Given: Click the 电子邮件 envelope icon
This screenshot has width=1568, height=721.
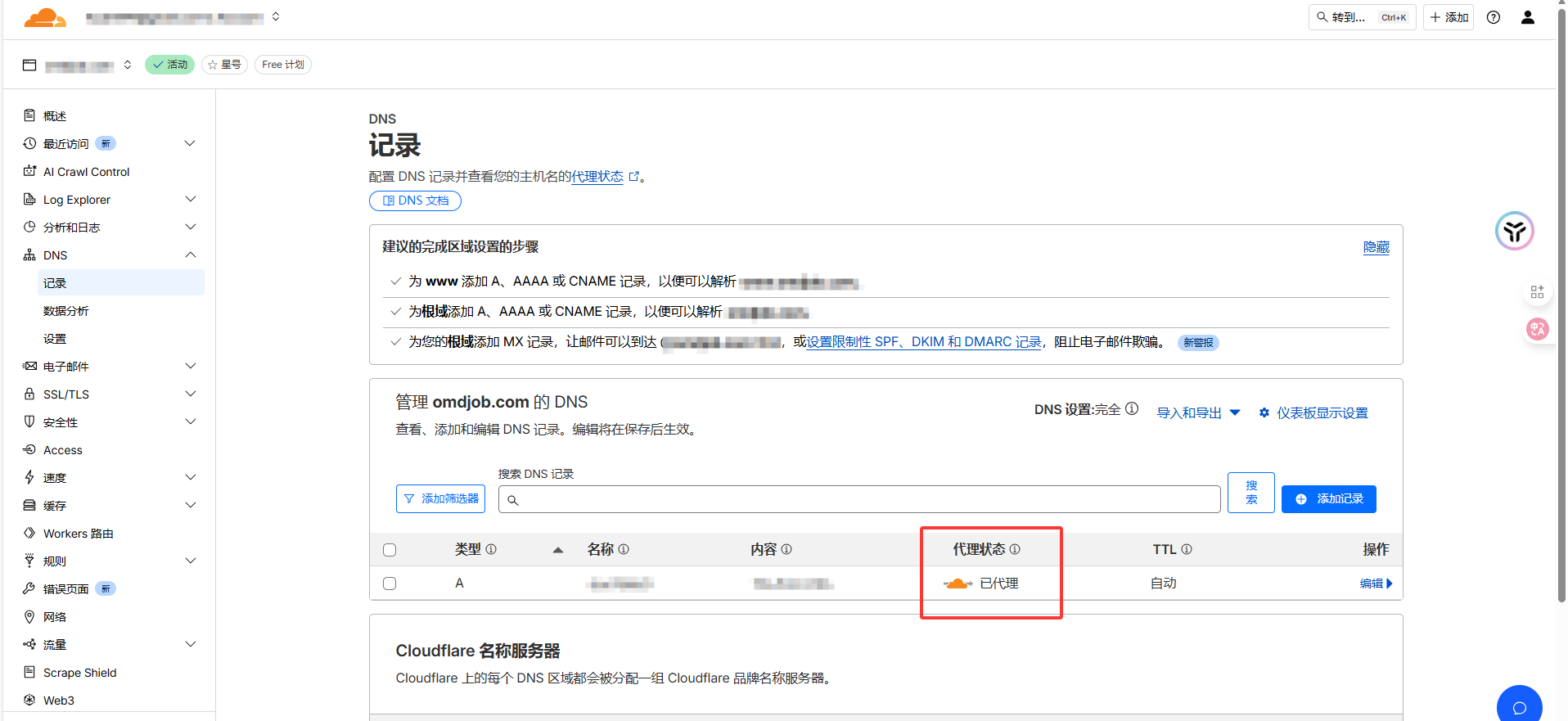Looking at the screenshot, I should click(x=29, y=366).
